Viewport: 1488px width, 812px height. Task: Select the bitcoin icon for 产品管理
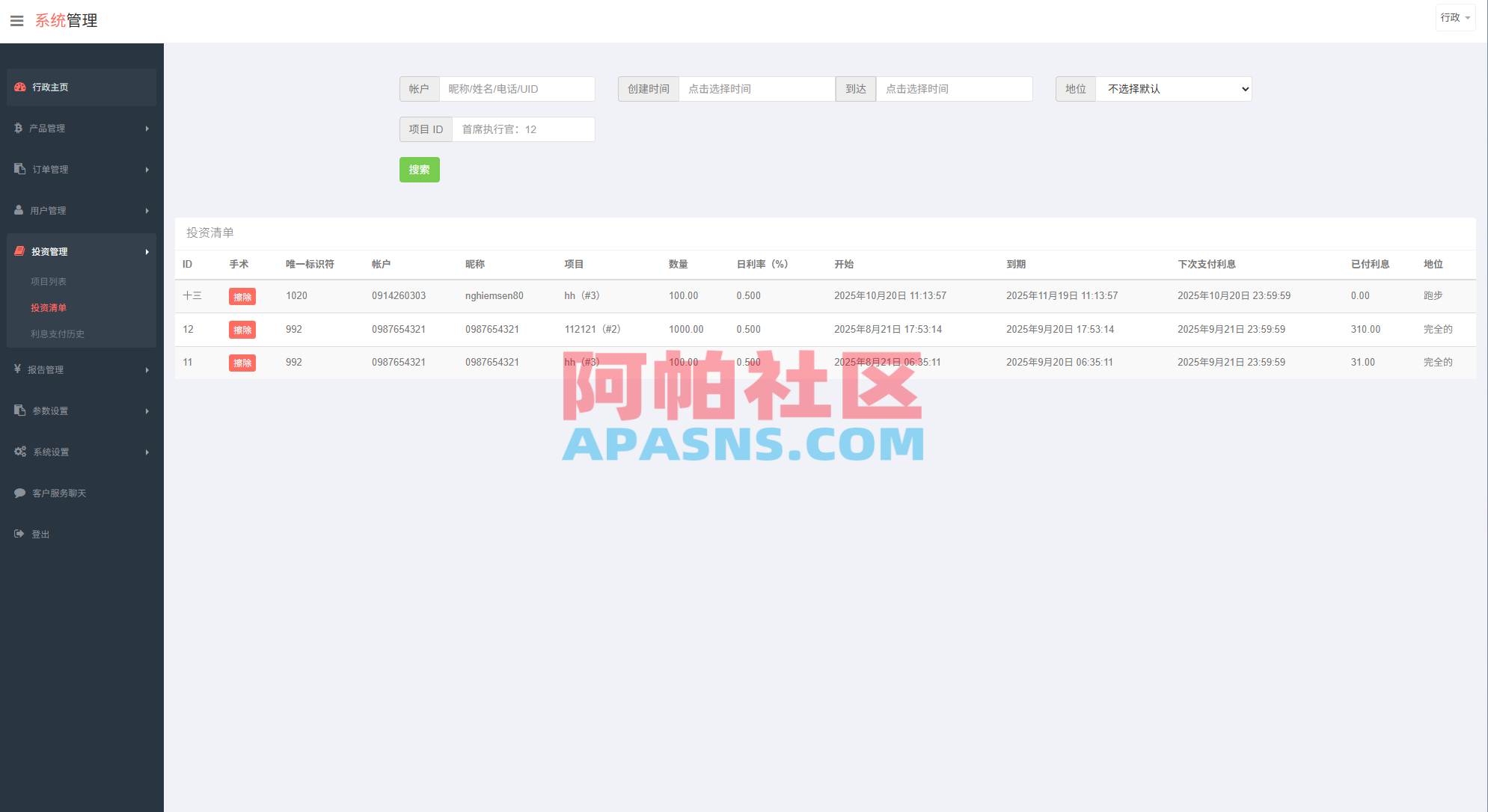pos(19,129)
